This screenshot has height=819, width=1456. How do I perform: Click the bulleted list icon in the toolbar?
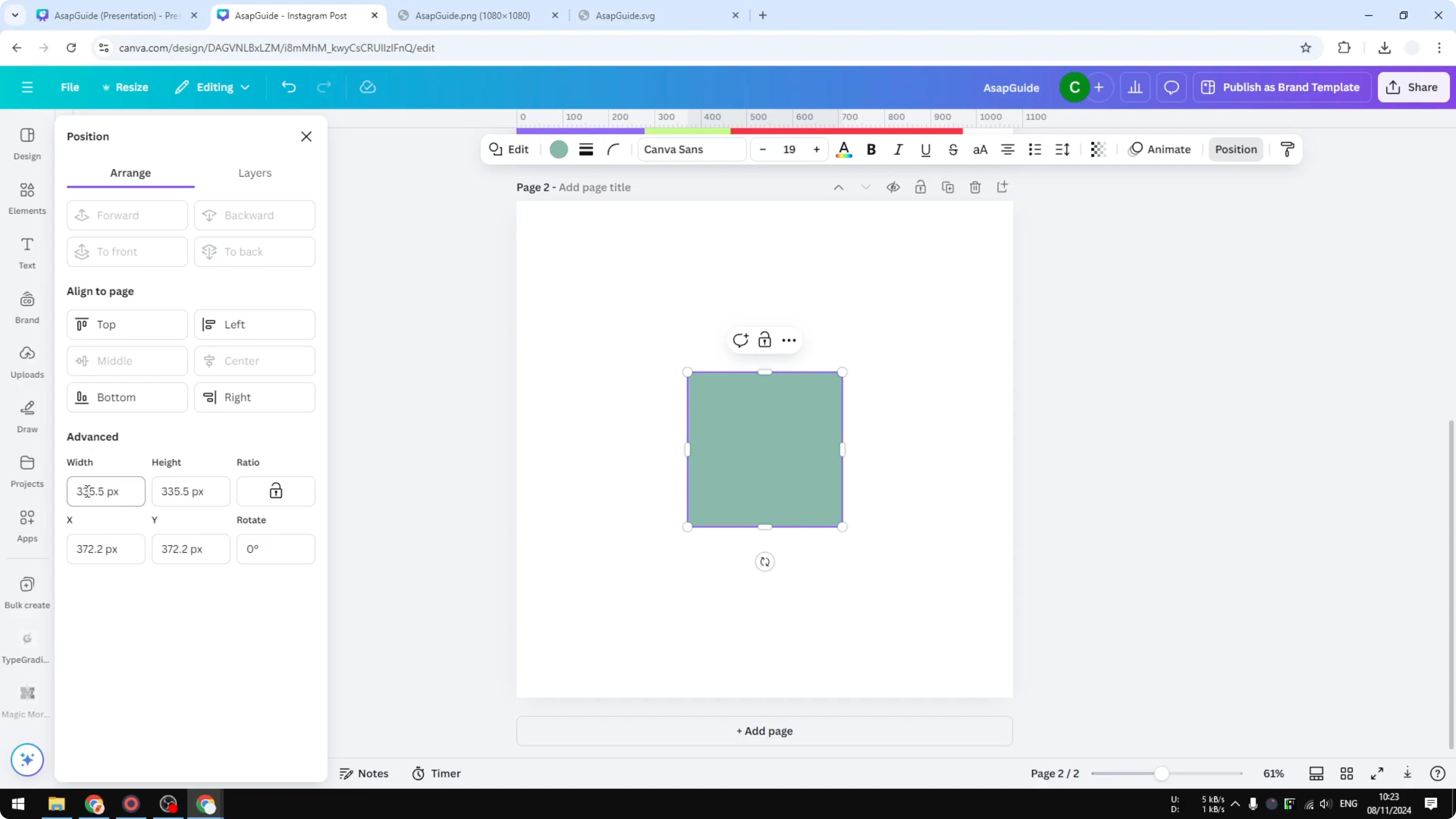click(x=1034, y=149)
